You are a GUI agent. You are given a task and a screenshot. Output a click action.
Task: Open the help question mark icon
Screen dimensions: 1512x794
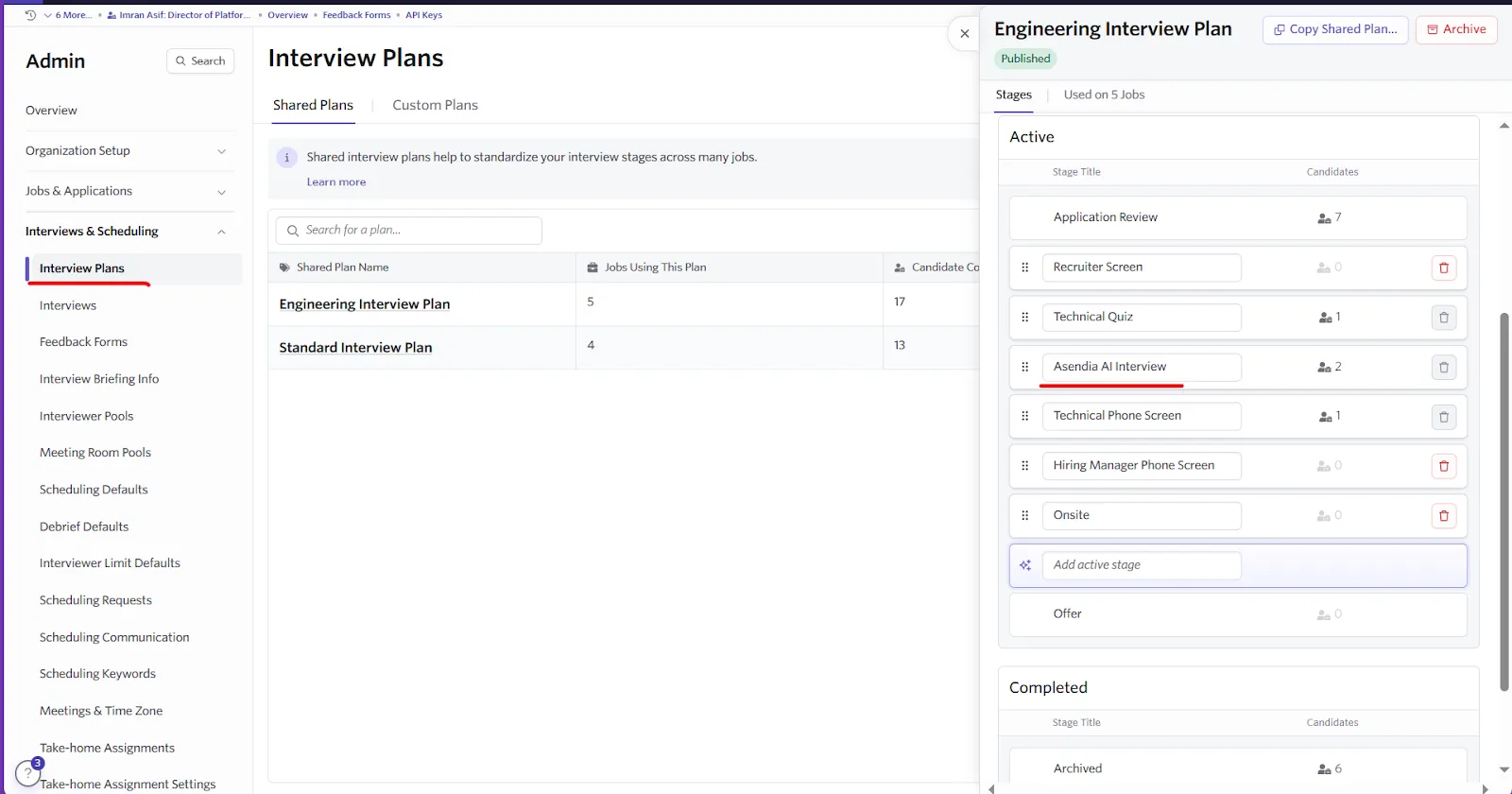point(28,773)
